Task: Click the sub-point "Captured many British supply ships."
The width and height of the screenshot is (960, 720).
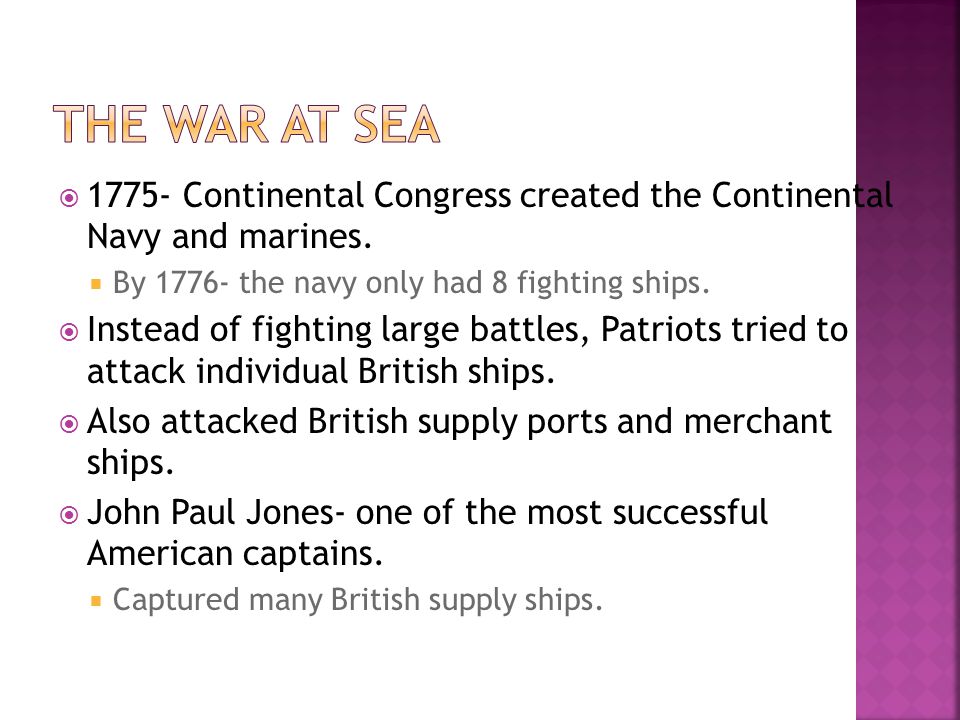Action: 358,600
